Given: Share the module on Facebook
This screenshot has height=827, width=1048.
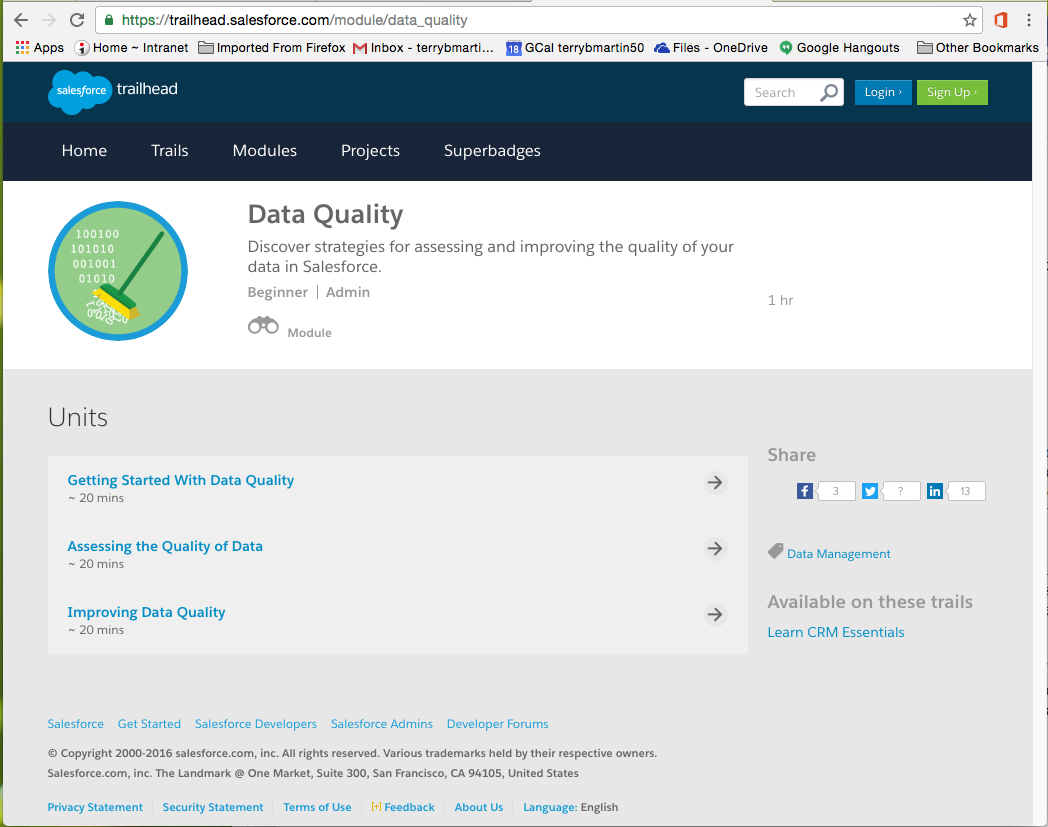Looking at the screenshot, I should [x=805, y=490].
